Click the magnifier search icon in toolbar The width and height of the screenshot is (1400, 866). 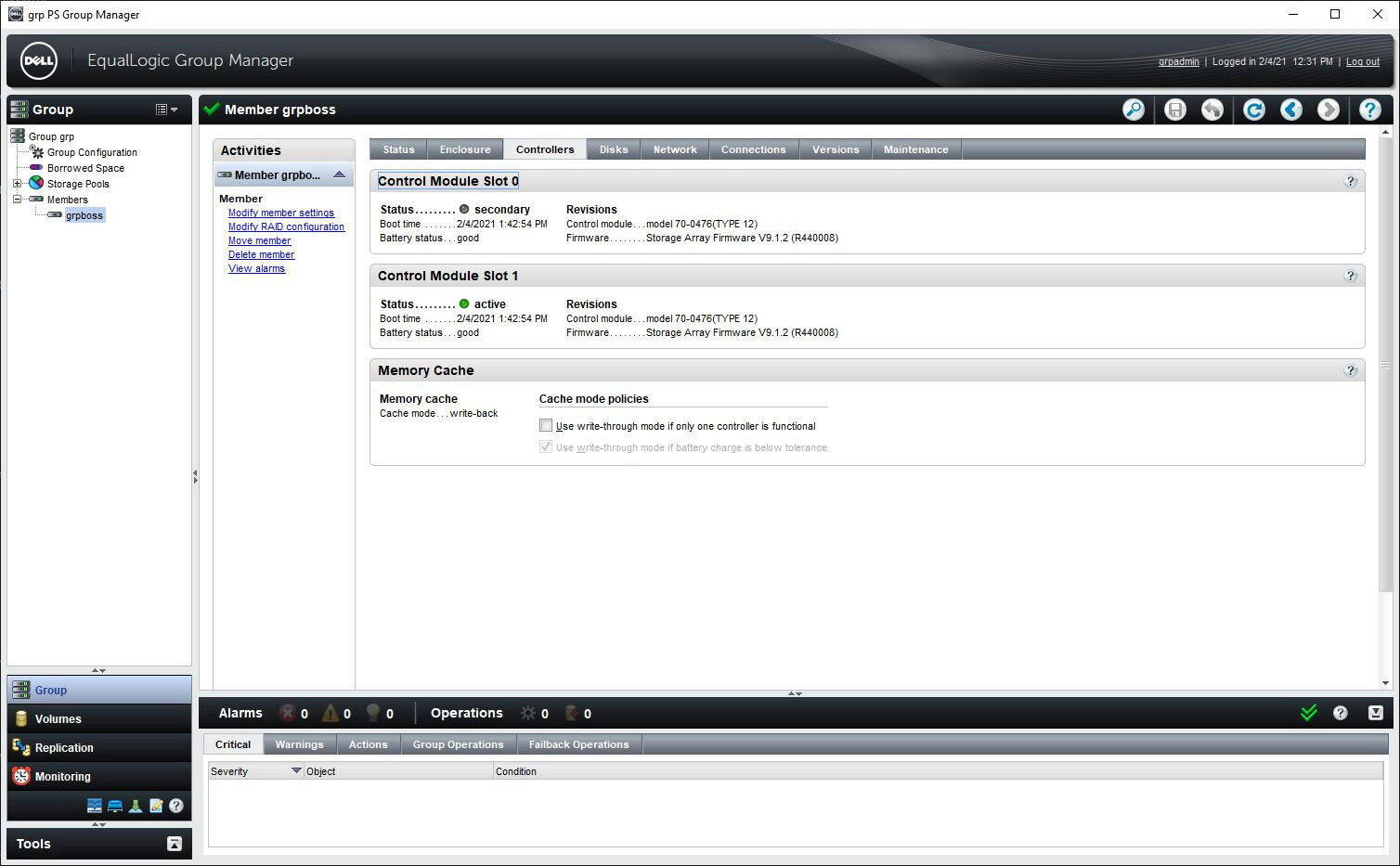pyautogui.click(x=1134, y=110)
